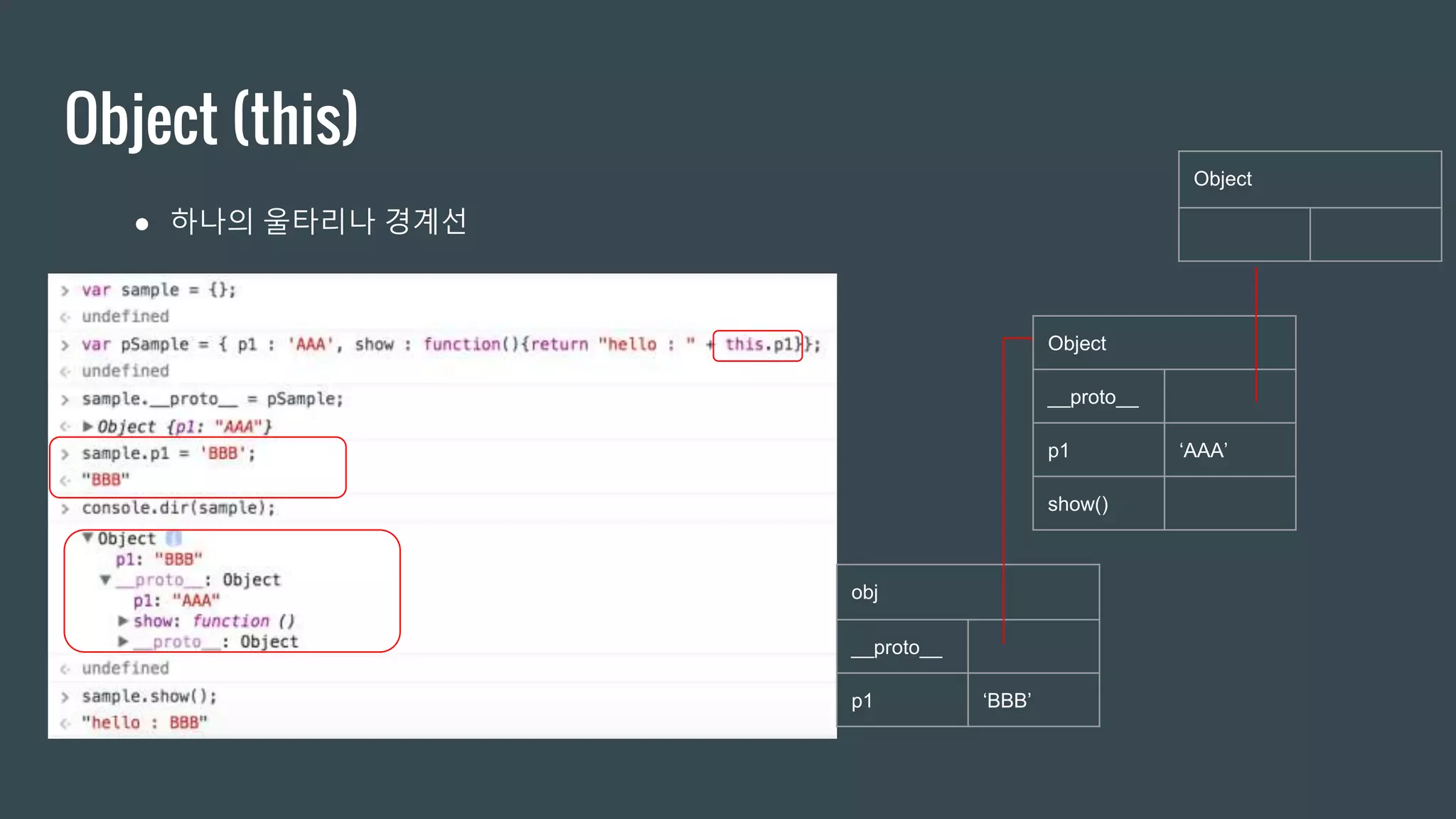Click "sample.__proto__ = pSample;" line

coord(213,400)
